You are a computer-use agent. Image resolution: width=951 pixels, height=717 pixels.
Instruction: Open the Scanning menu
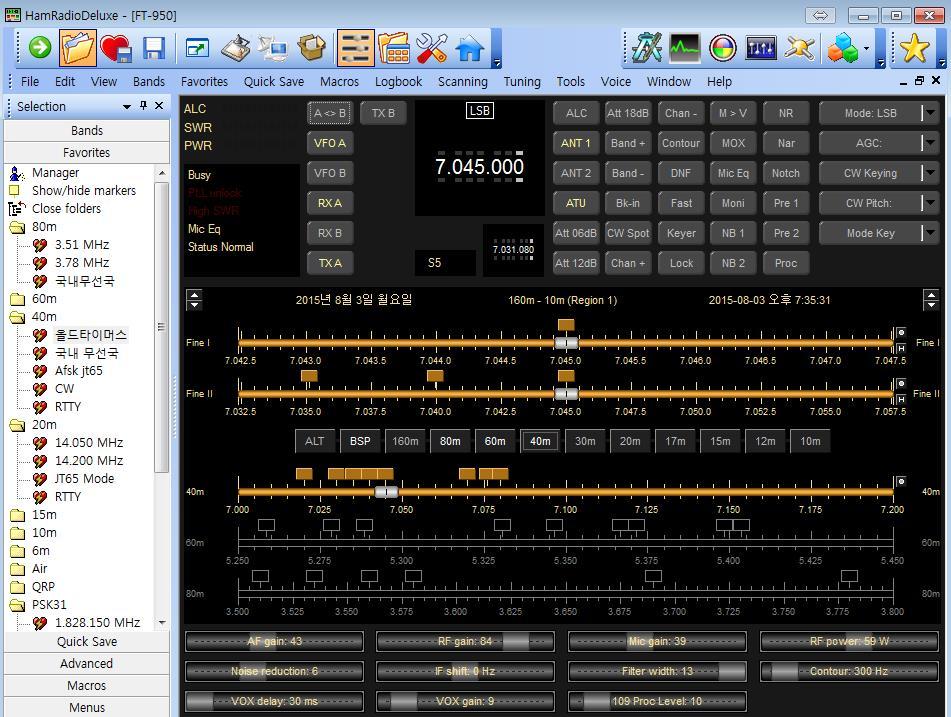coord(462,81)
